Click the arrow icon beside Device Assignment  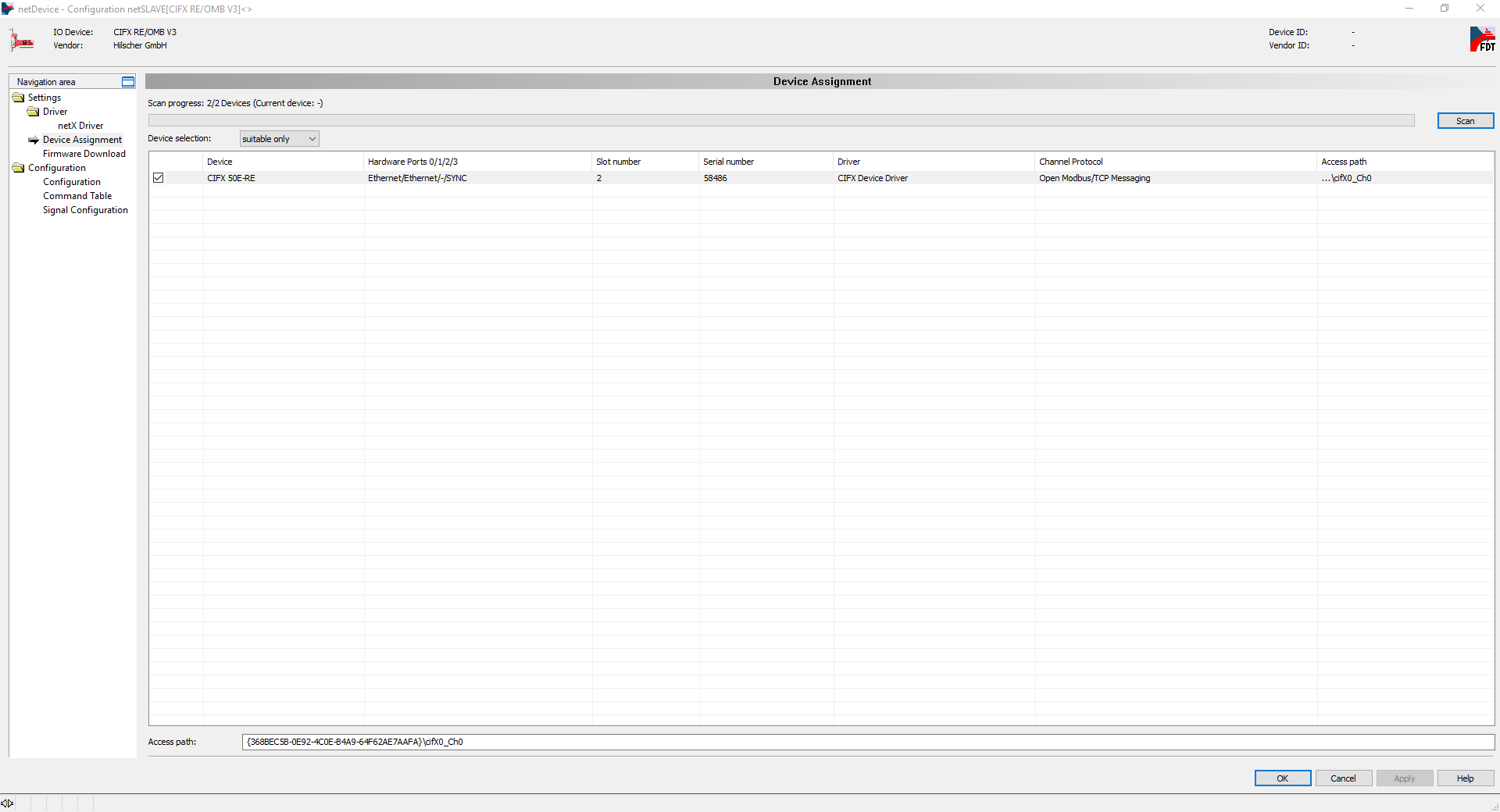(x=34, y=141)
